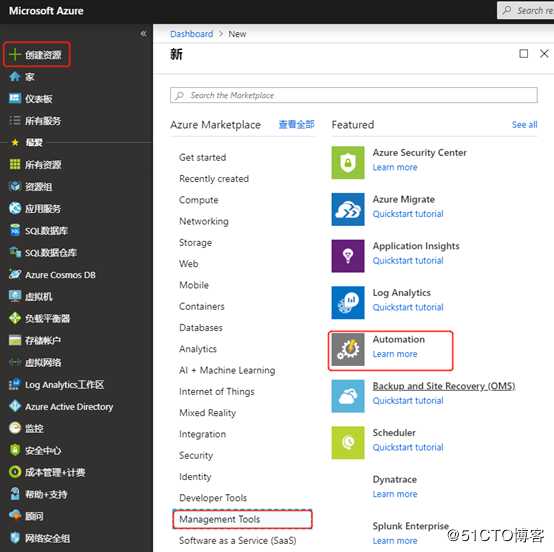Open the Virtual machines monitor icon
This screenshot has width=554, height=552.
[15, 296]
